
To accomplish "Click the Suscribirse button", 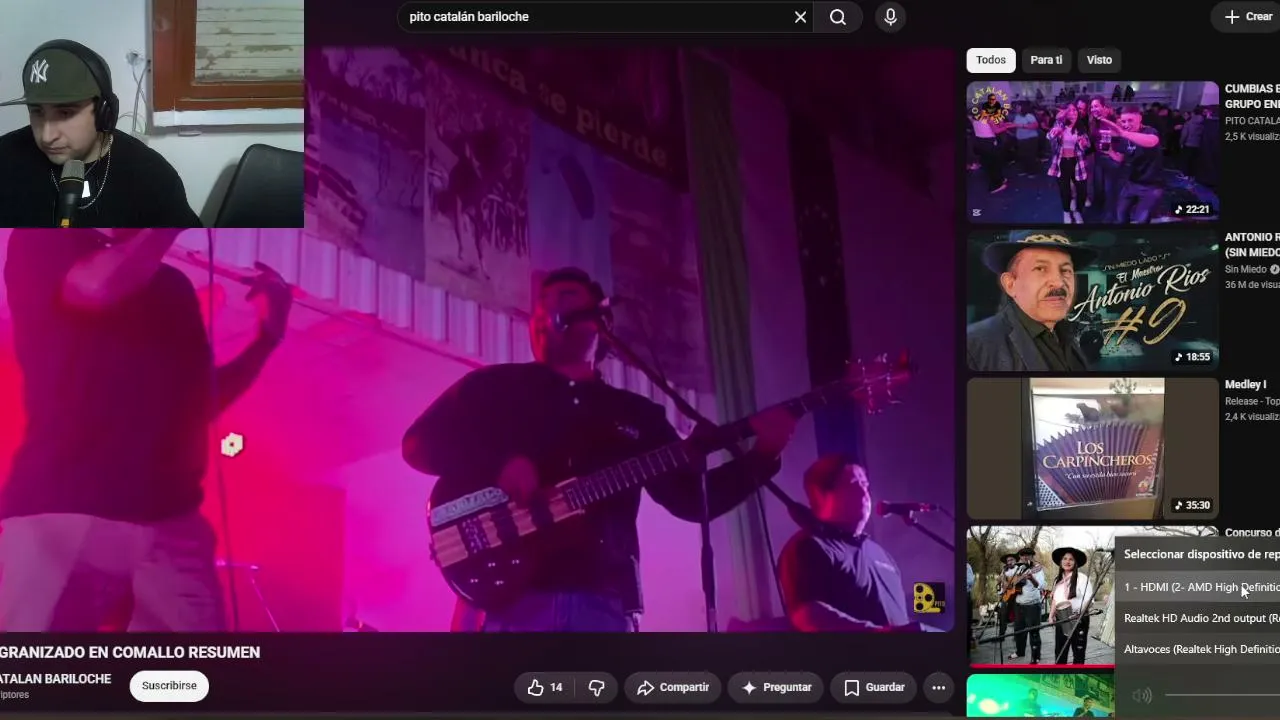I will coord(169,686).
